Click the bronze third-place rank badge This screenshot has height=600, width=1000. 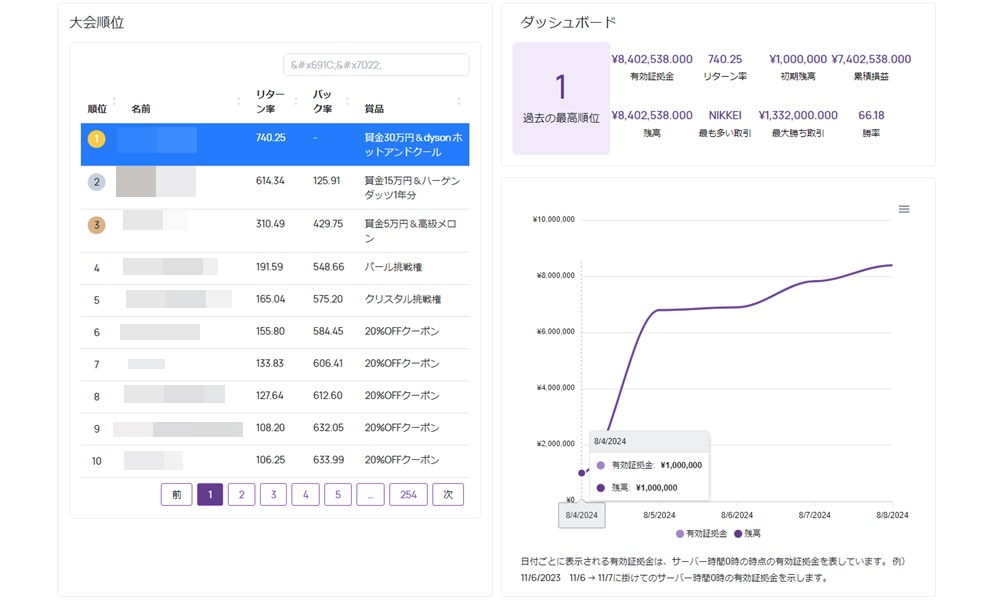point(96,225)
